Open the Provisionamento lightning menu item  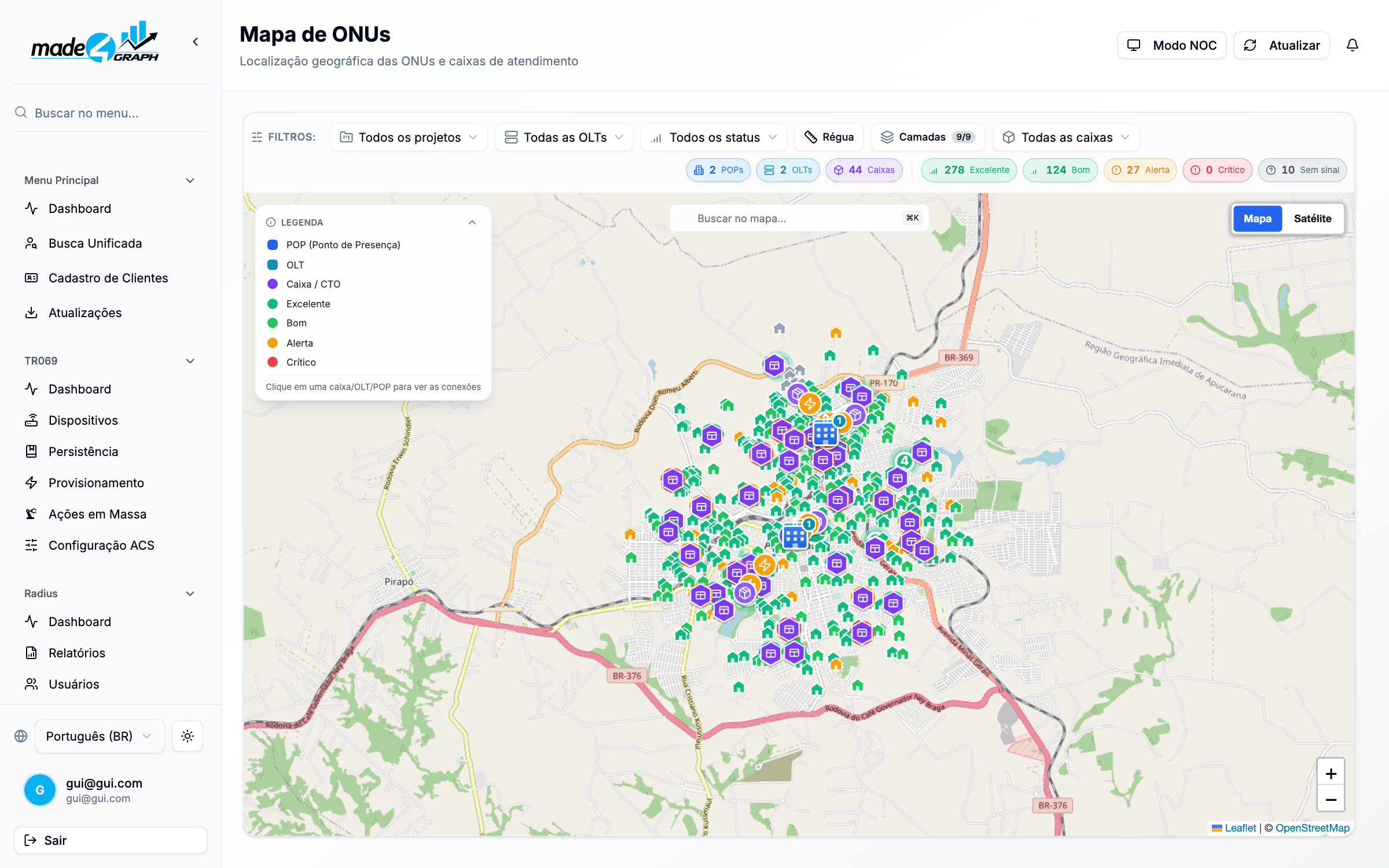coord(96,483)
